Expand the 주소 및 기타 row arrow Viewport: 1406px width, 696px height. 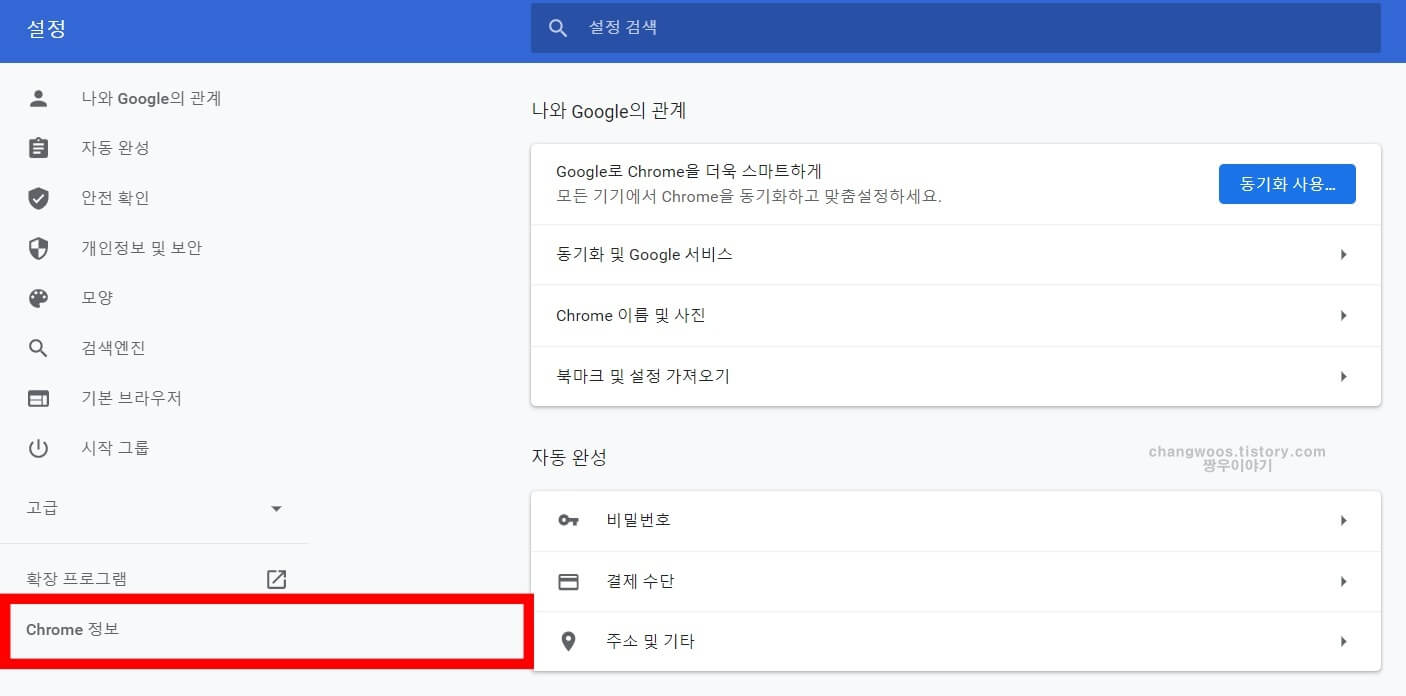[x=1344, y=642]
